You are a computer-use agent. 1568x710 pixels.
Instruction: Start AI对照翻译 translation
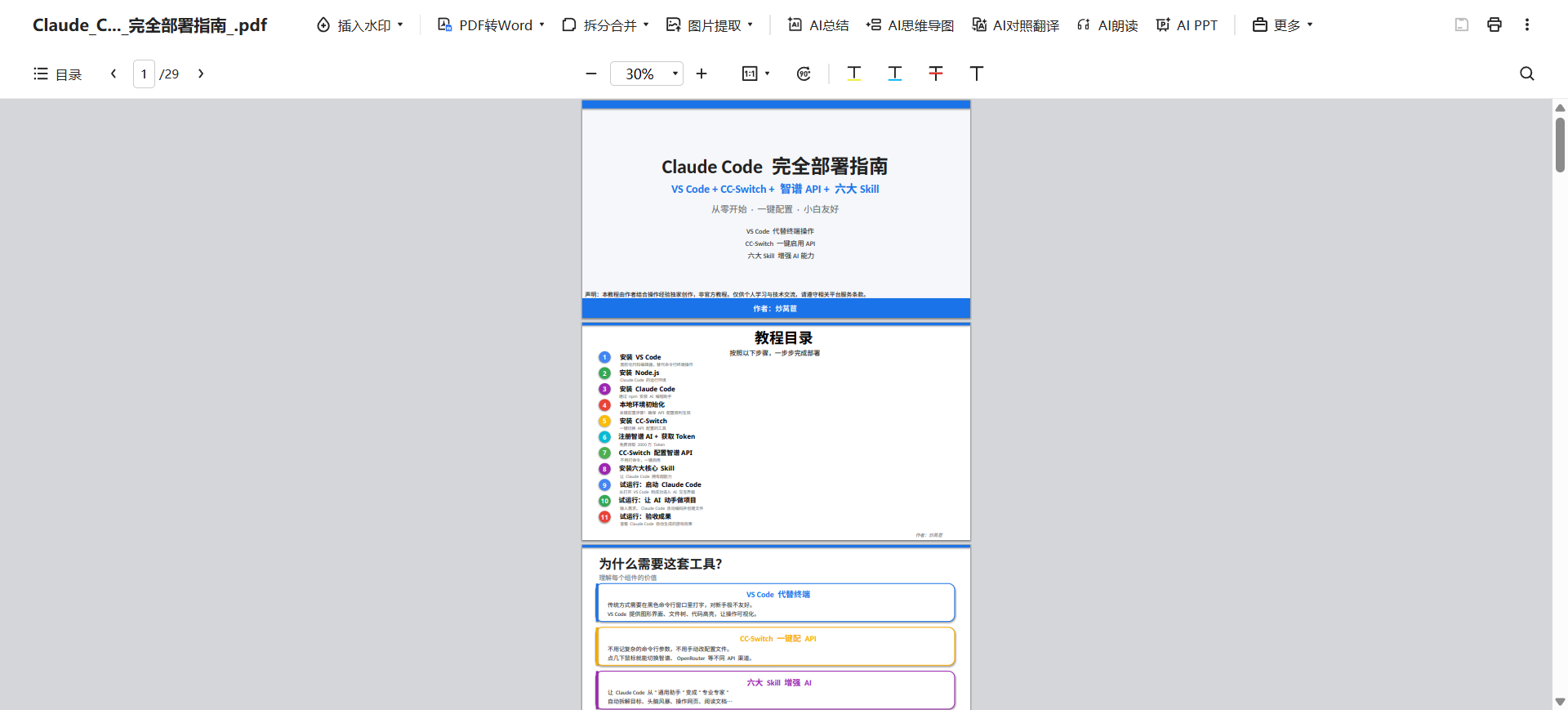(x=1015, y=25)
